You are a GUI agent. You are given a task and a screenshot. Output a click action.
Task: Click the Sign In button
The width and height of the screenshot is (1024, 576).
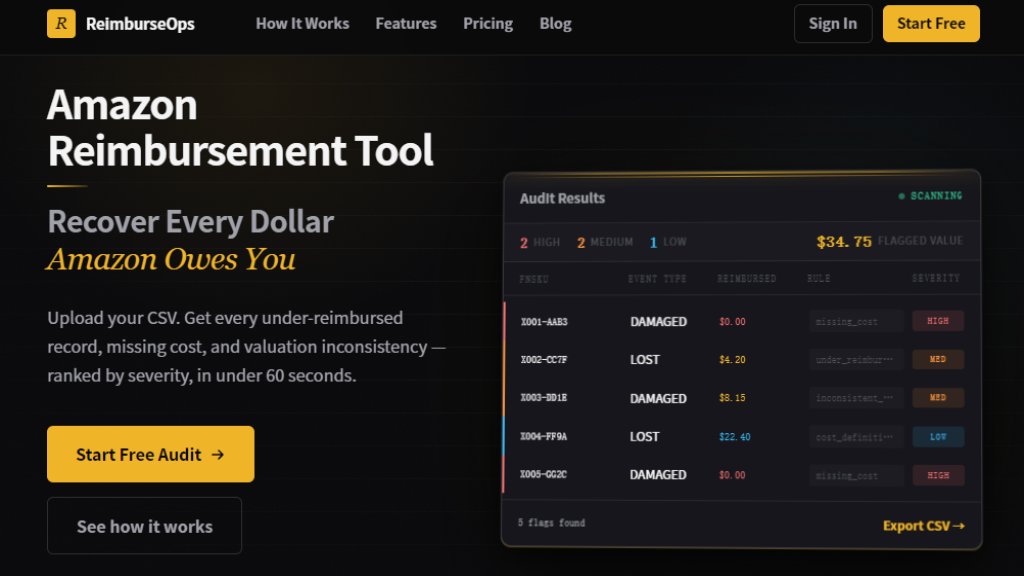833,24
